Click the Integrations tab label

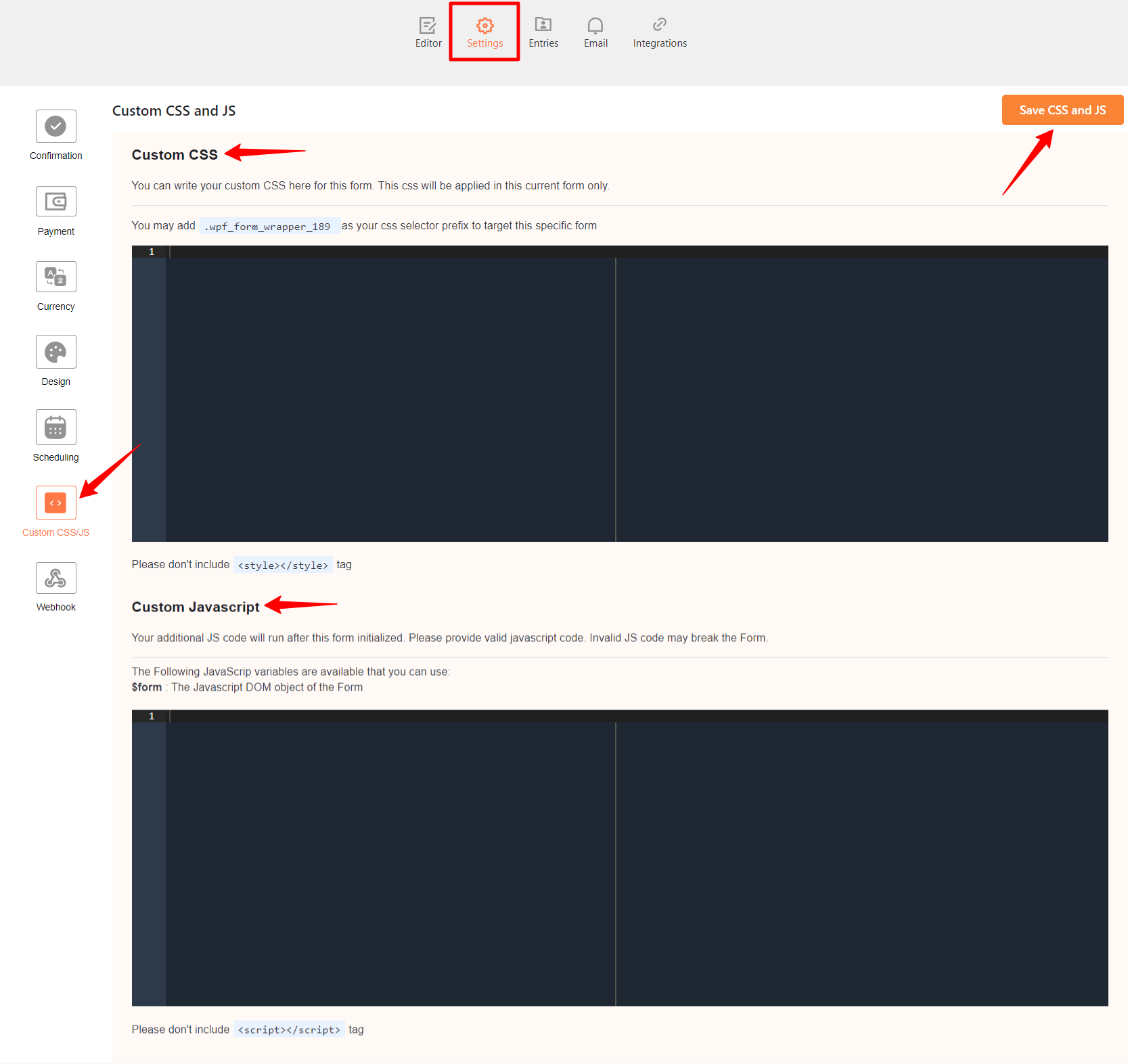click(660, 43)
